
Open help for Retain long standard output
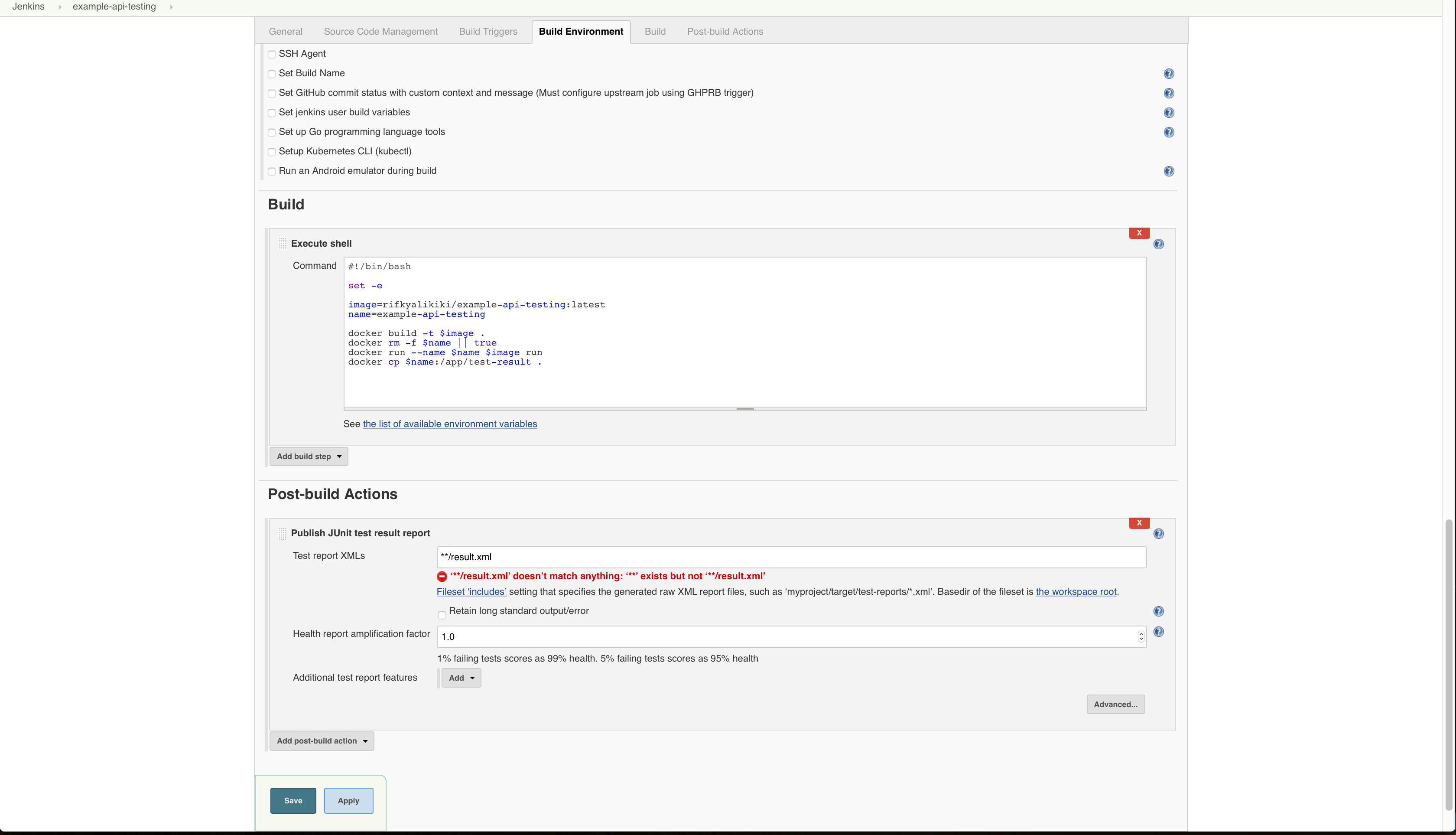click(1158, 611)
